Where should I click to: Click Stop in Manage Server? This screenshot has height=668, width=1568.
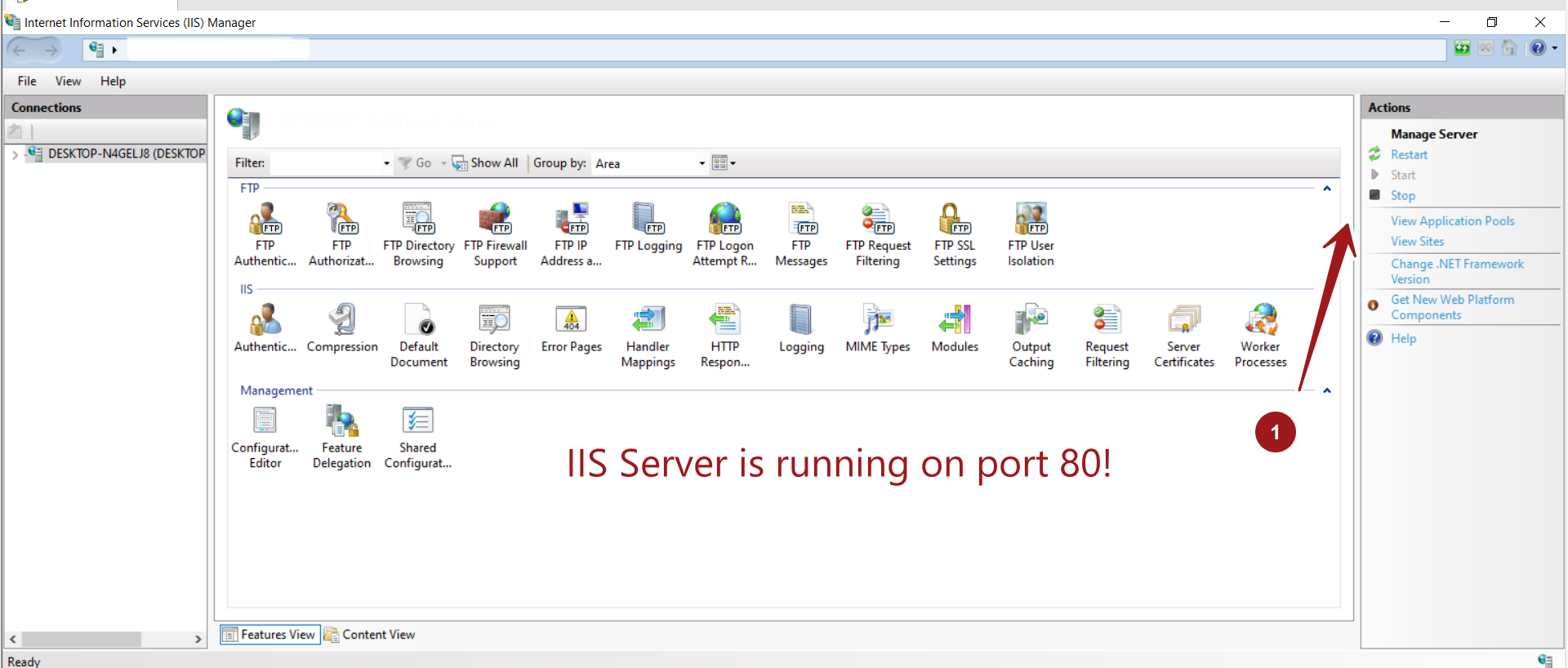(1403, 195)
